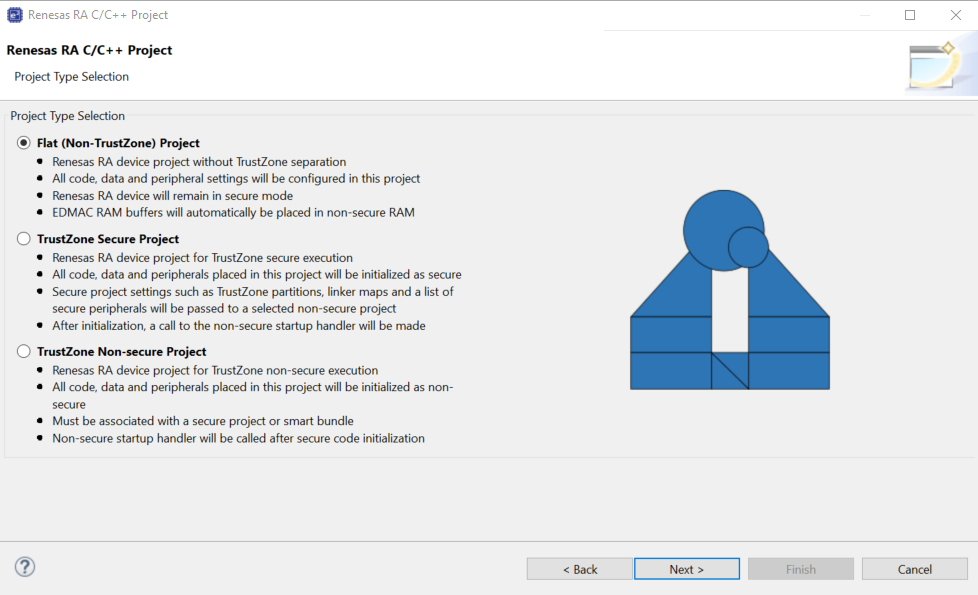The image size is (978, 595).
Task: Cancel the project wizard
Action: click(914, 569)
